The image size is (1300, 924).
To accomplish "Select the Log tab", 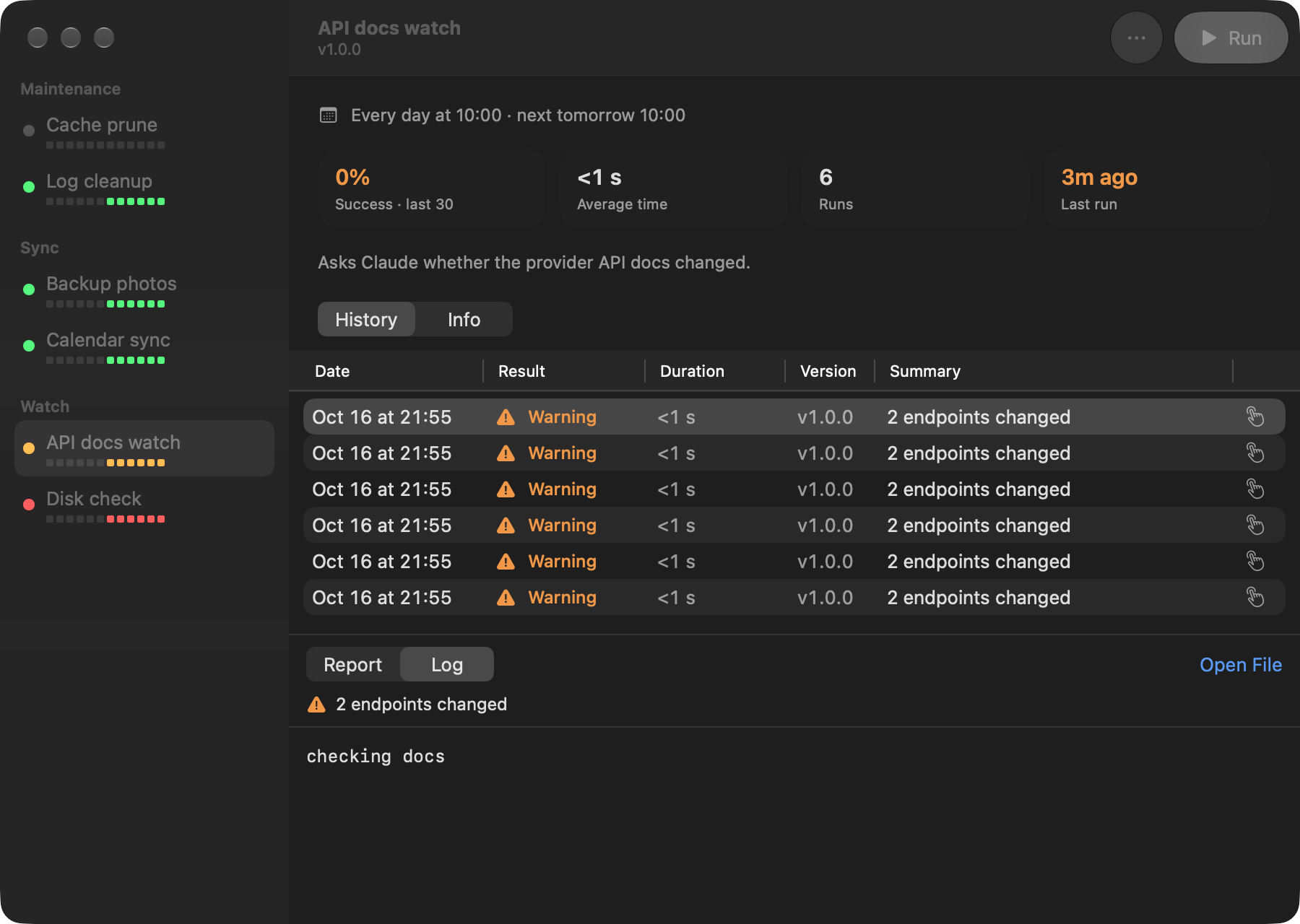I will point(447,664).
